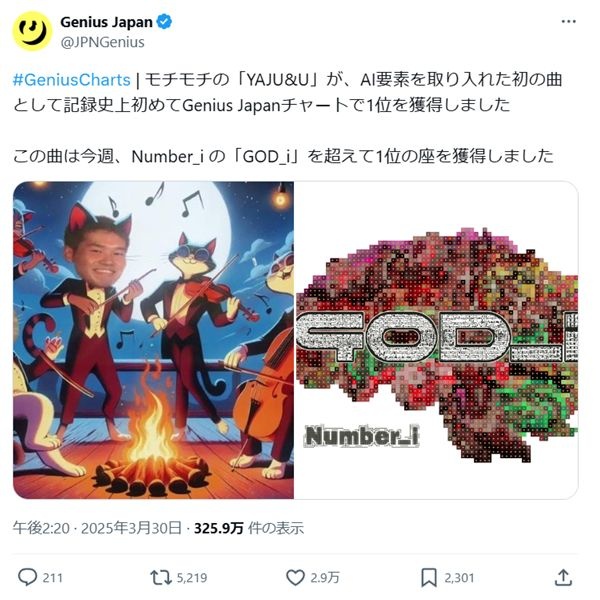
Task: Open the Genius Japan display name
Action: (106, 22)
